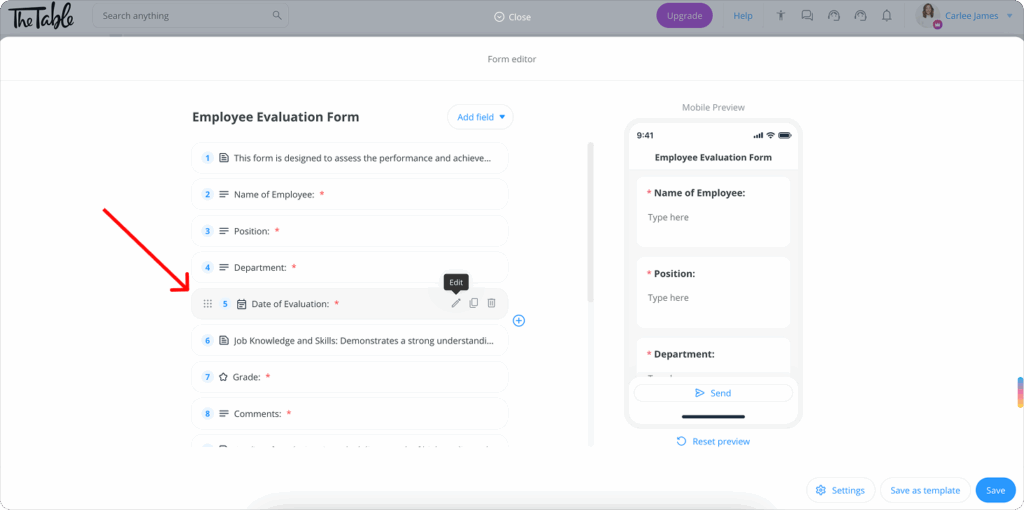1024x510 pixels.
Task: Duplicate the Date of Evaluation field
Action: click(473, 303)
